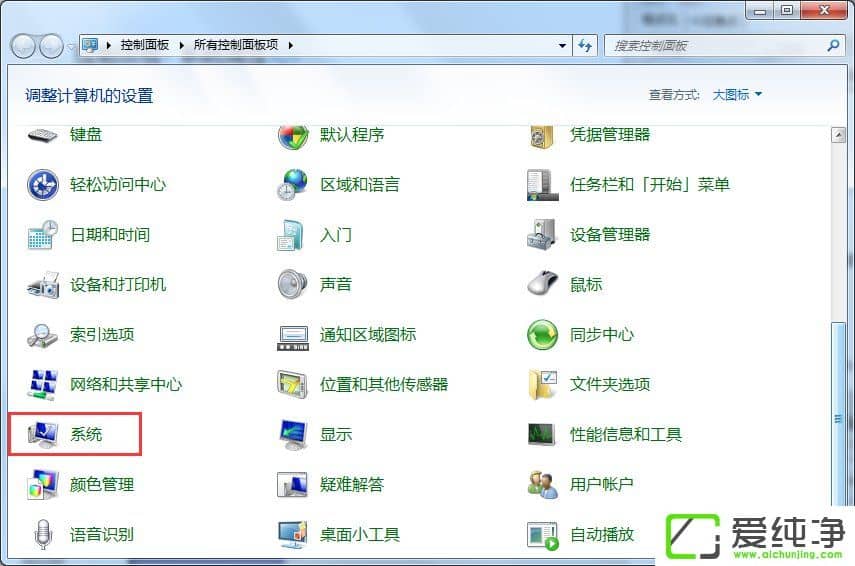Open 日期和时间 icon

[42, 235]
